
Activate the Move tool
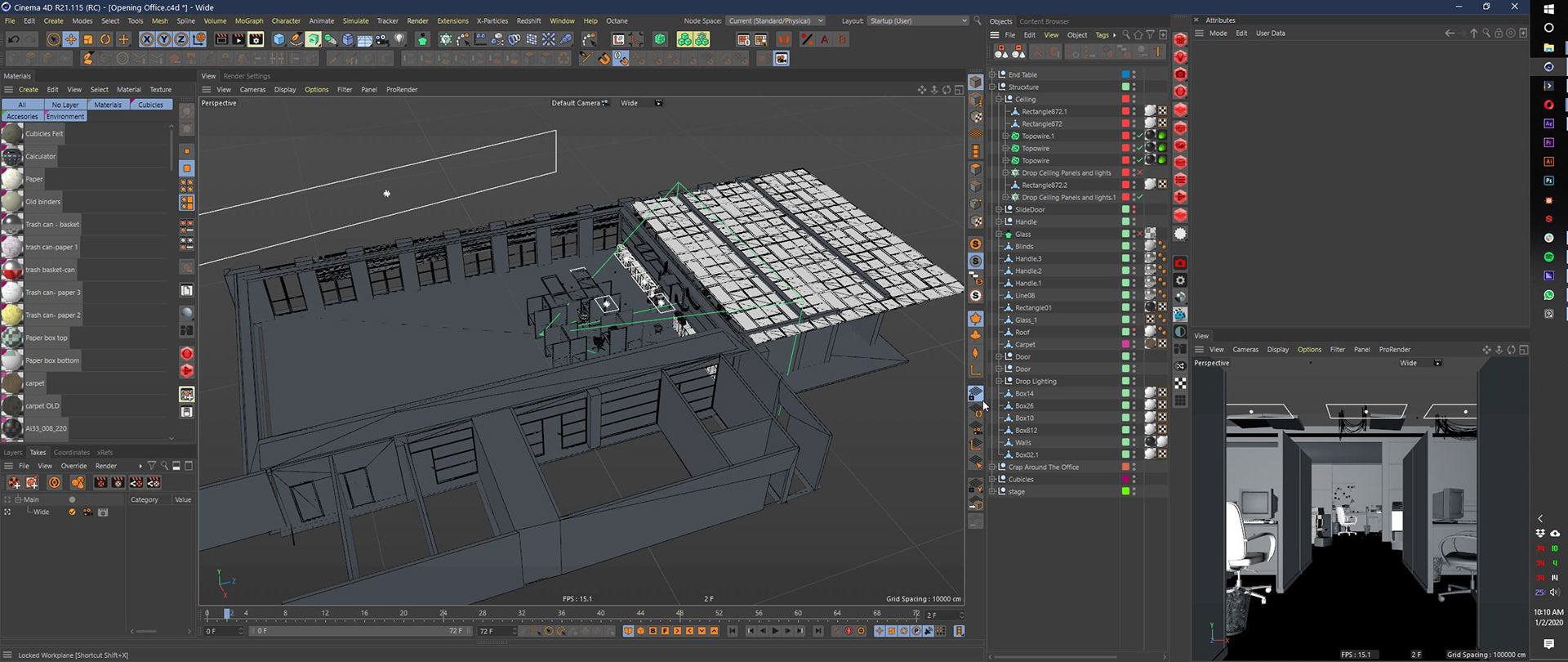pos(71,39)
